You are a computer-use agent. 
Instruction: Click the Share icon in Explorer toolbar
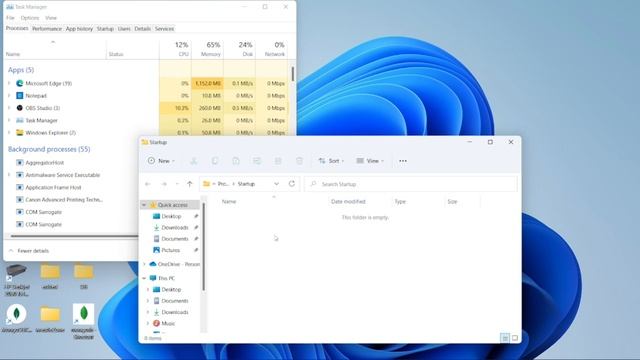[x=278, y=161]
